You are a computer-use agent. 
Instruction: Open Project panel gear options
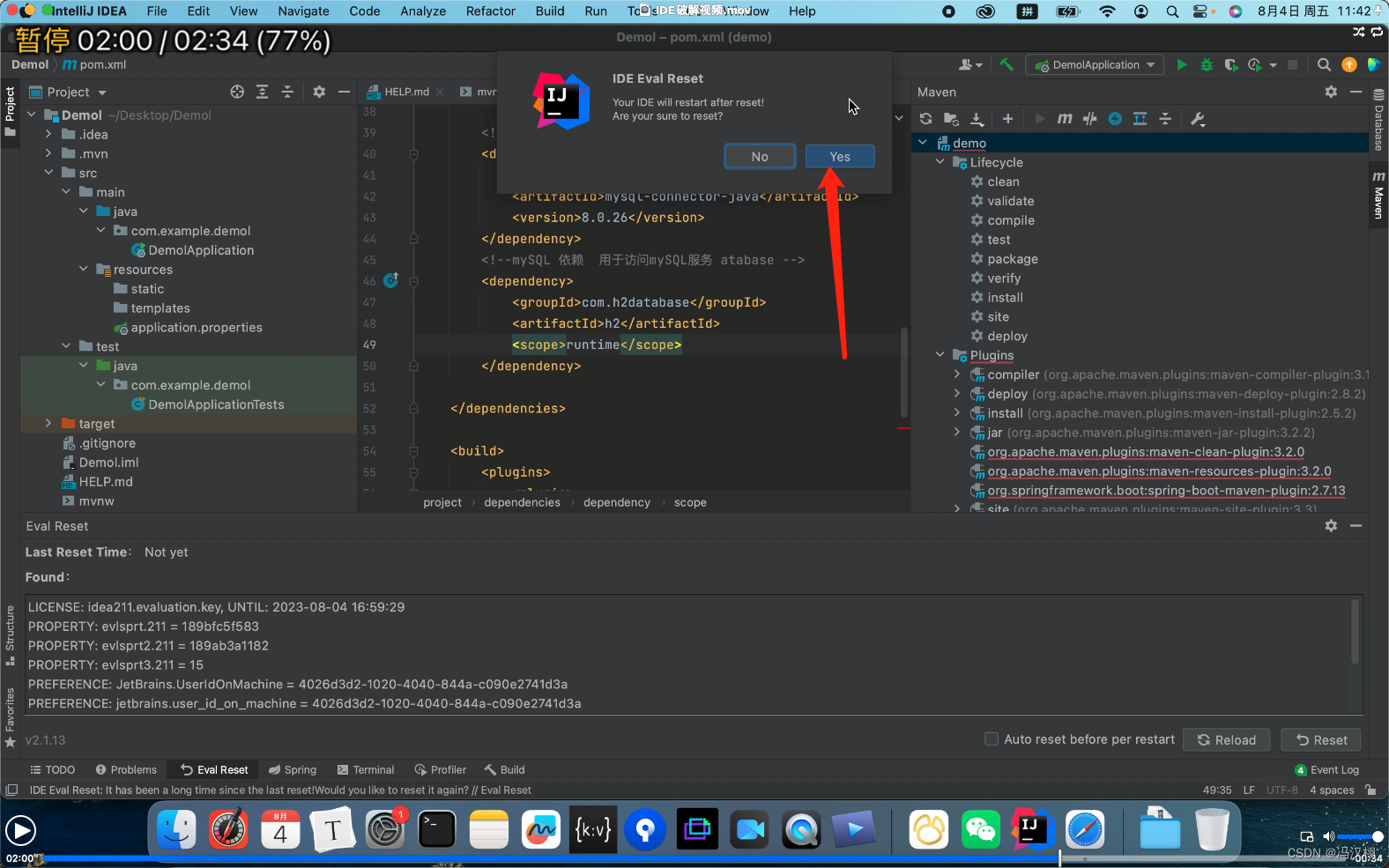(319, 92)
